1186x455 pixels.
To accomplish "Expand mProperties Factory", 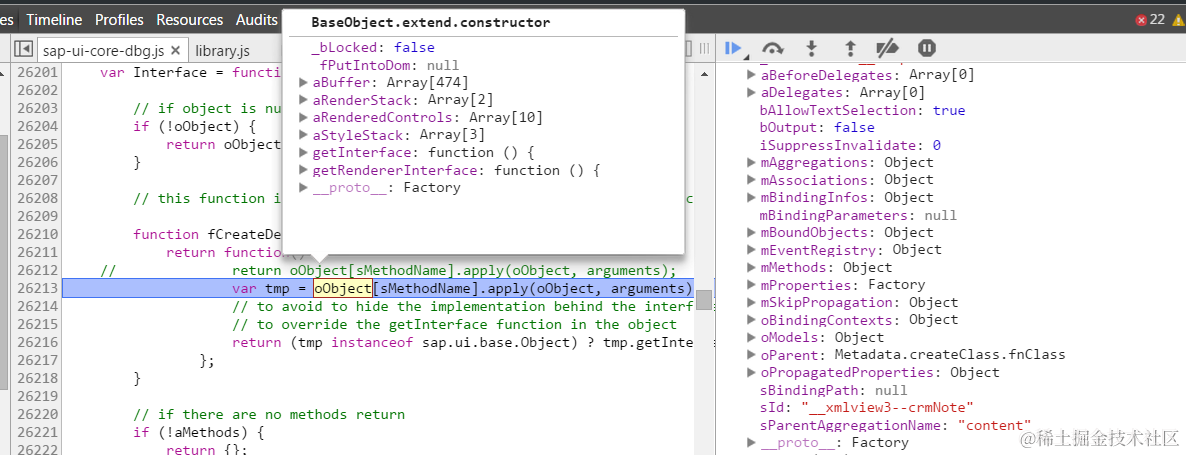I will (751, 284).
